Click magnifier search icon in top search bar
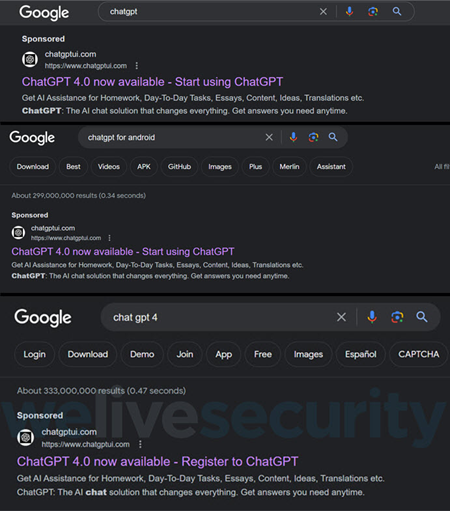Image resolution: width=450 pixels, height=511 pixels. [397, 12]
